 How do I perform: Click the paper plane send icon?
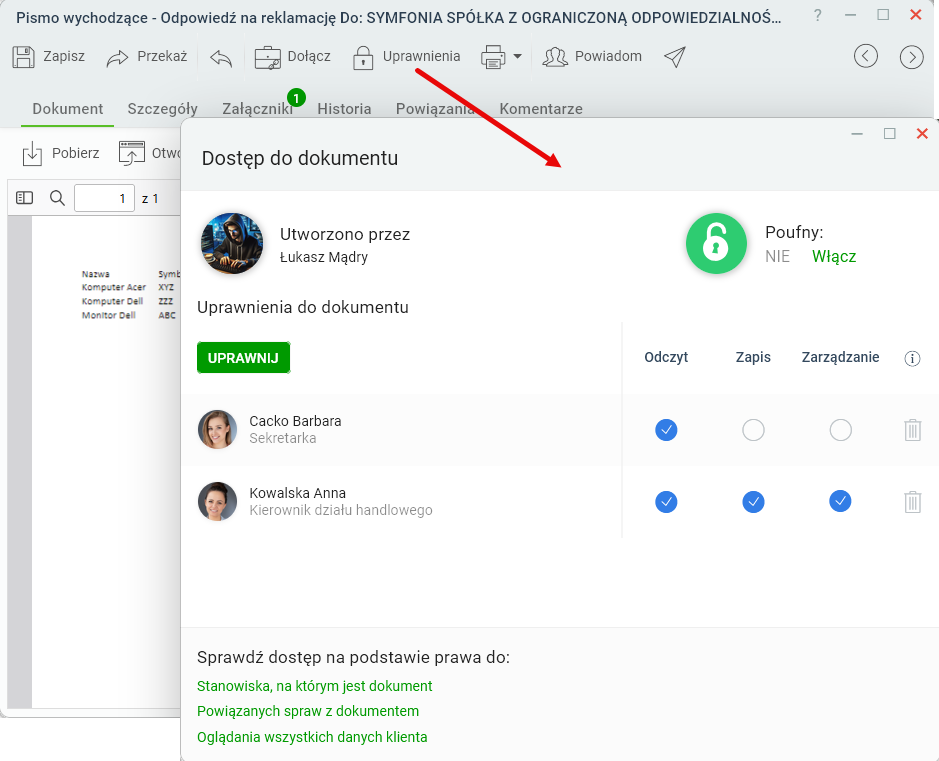(675, 57)
